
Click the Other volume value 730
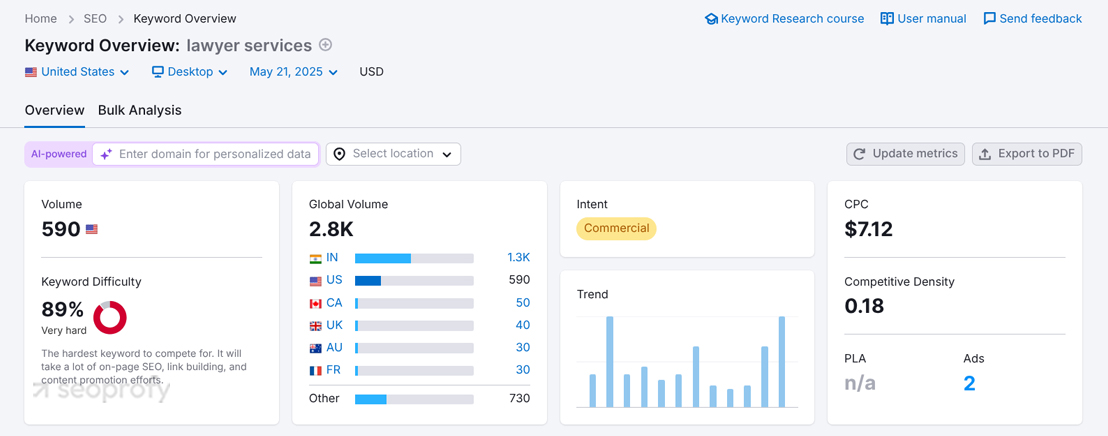pos(519,399)
